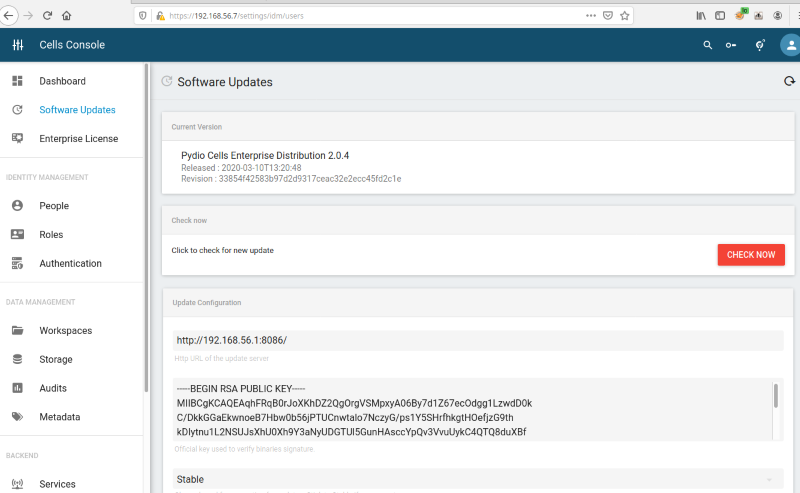
Task: Click the insecure connection lock icon
Action: (160, 16)
